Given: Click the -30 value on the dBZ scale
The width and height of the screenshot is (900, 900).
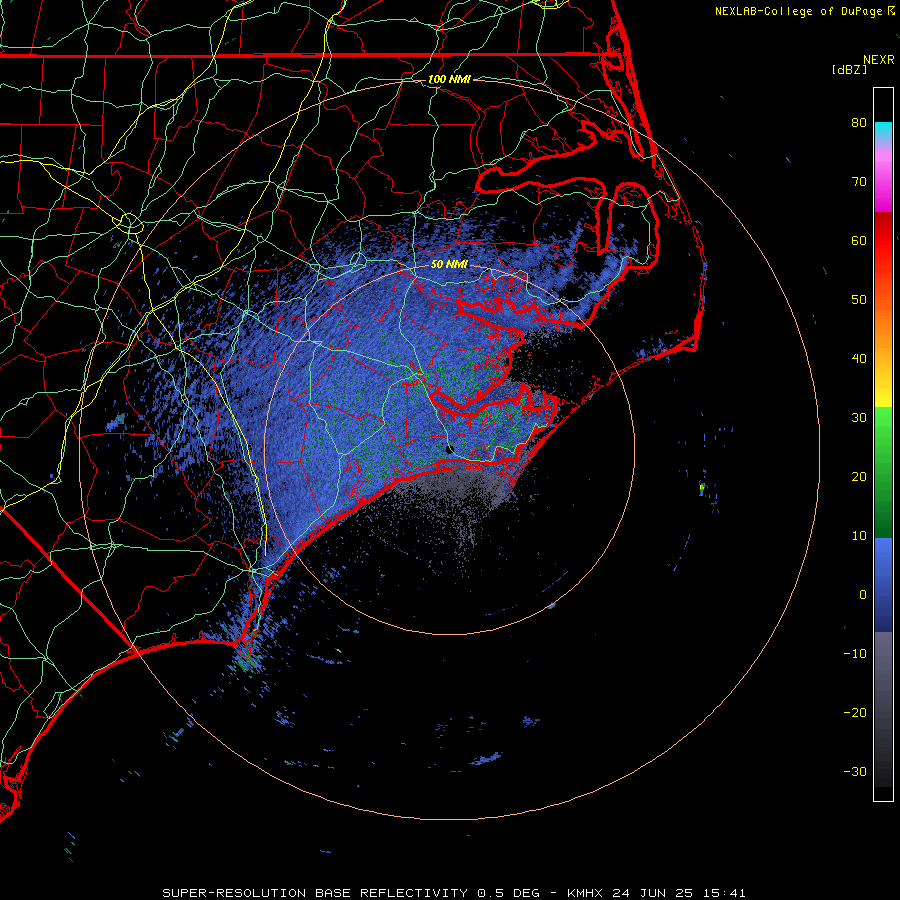Looking at the screenshot, I should tap(855, 773).
